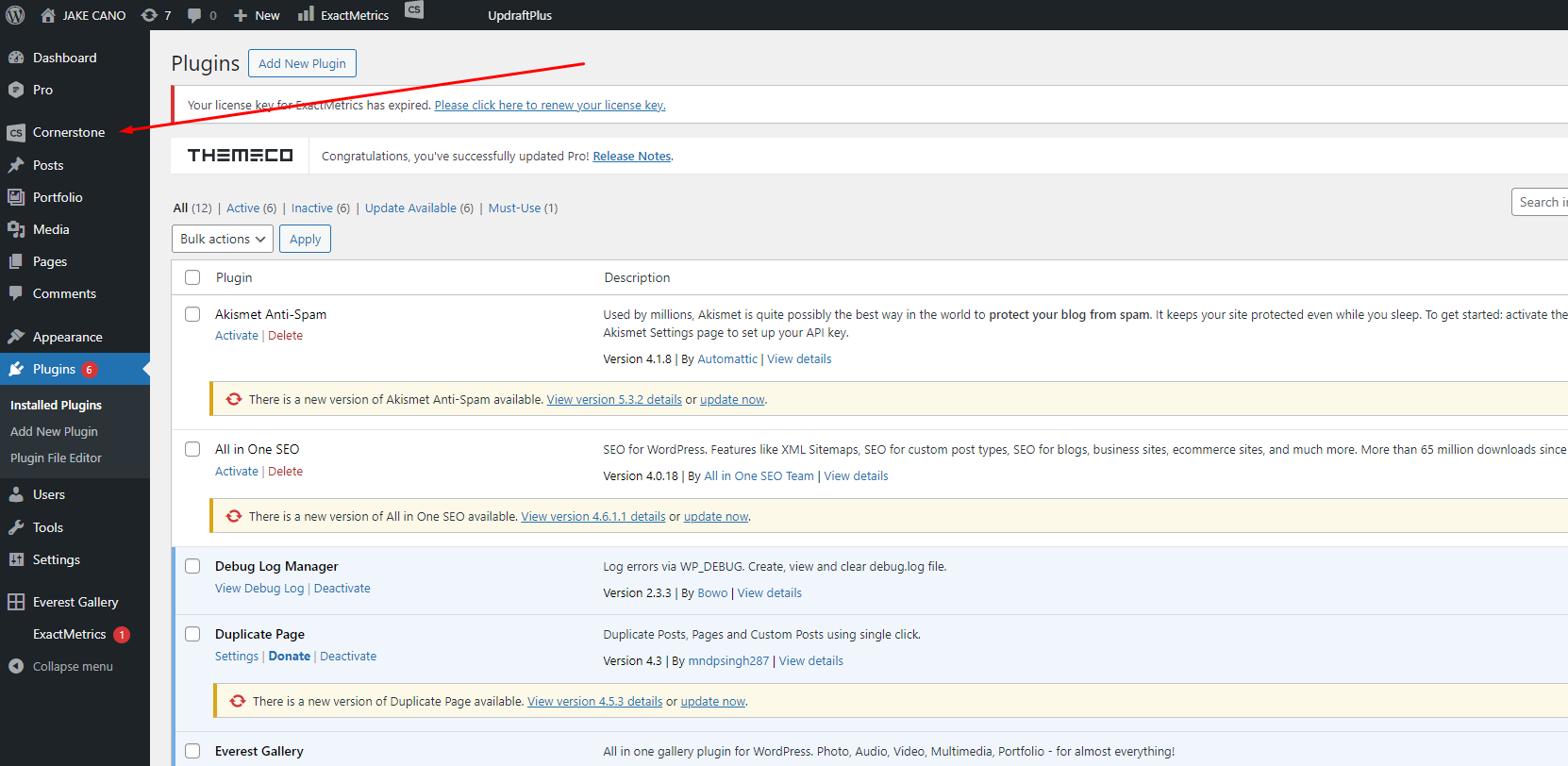Click the THEMECO logo
The height and width of the screenshot is (766, 1568).
[x=240, y=156]
